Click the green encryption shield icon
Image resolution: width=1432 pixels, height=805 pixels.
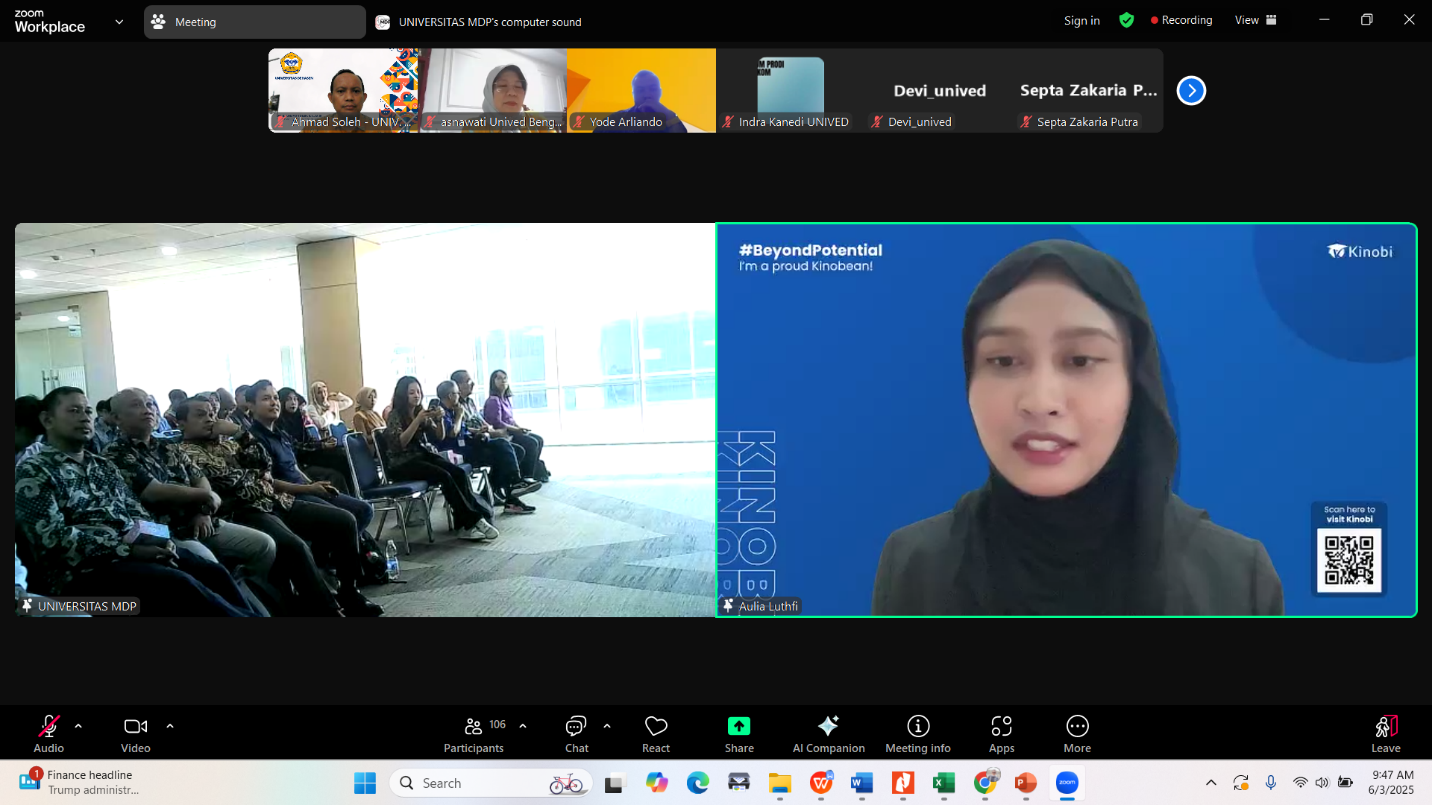(1126, 20)
